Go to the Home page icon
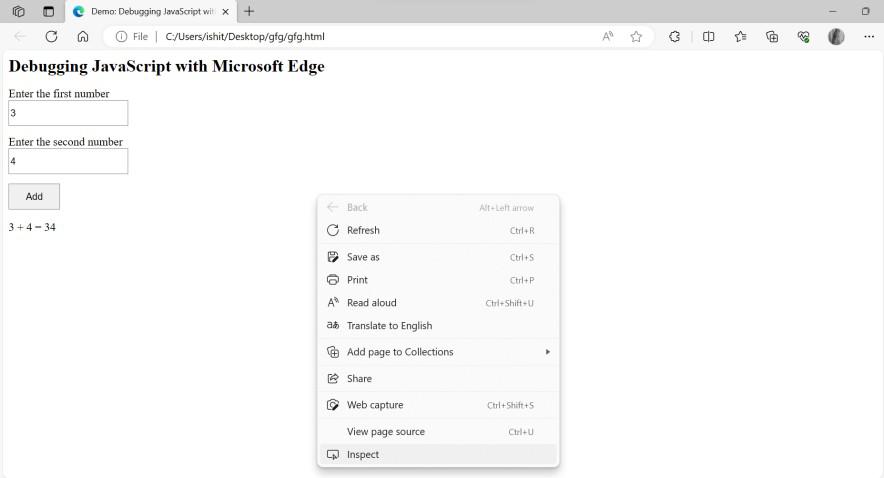 click(82, 36)
